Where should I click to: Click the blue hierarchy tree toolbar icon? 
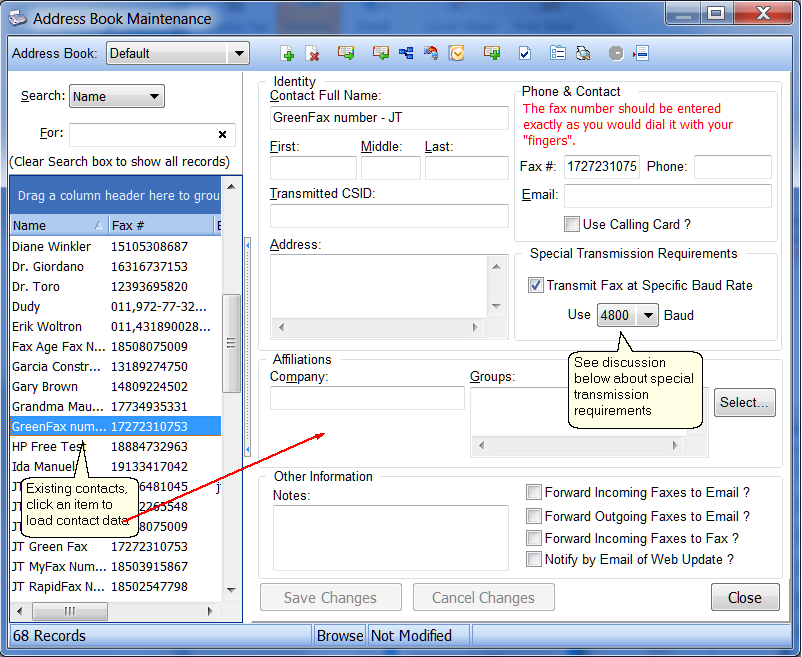[x=406, y=54]
